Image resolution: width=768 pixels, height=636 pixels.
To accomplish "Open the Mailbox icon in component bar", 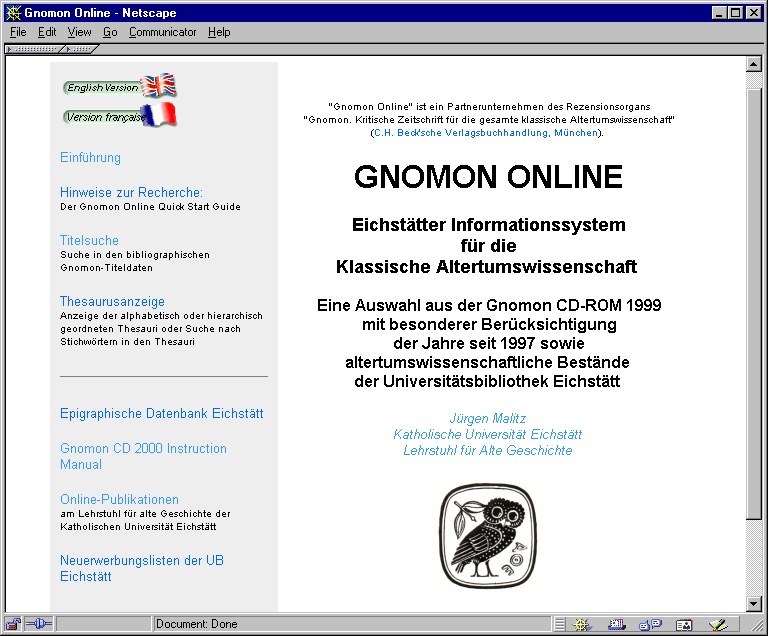I will pyautogui.click(x=616, y=624).
